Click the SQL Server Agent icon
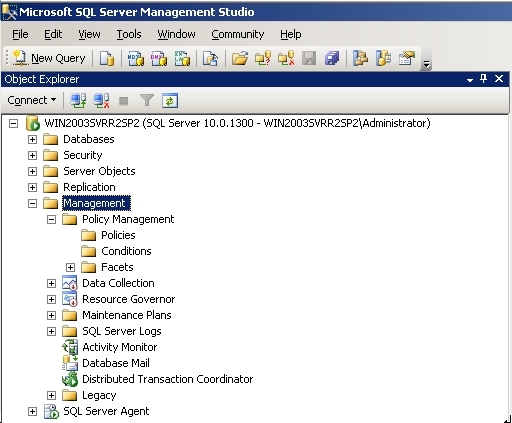This screenshot has width=512, height=423. pos(51,411)
